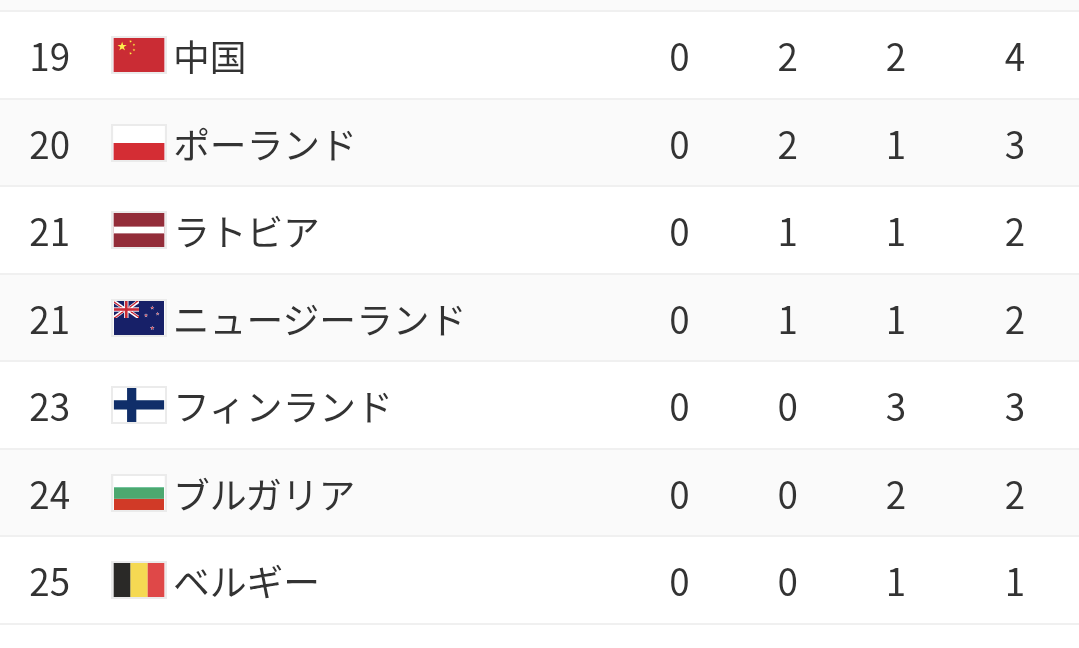The height and width of the screenshot is (648, 1079).
Task: Click rank number 23 in Finland row
Action: [x=49, y=408]
